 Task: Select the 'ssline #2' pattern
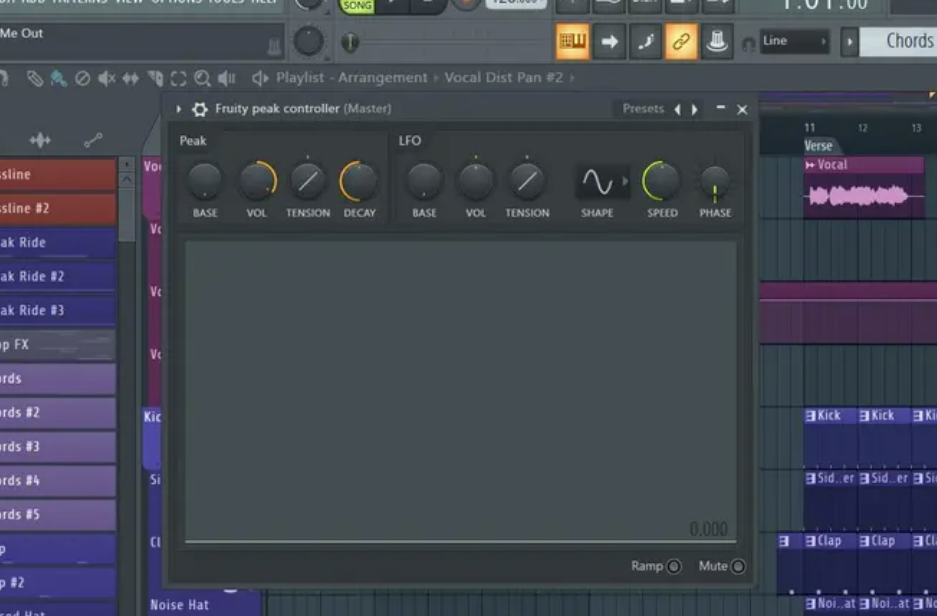pos(58,209)
